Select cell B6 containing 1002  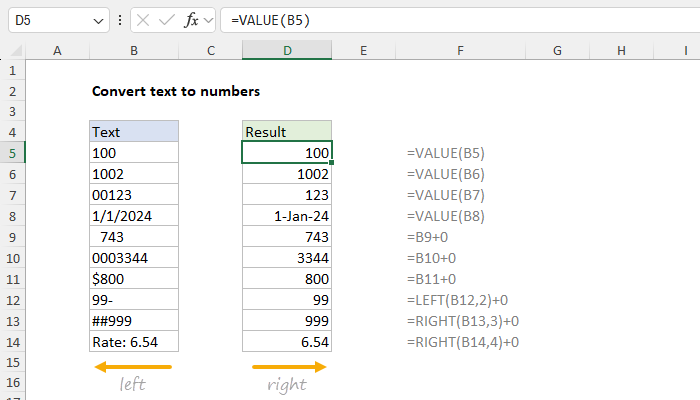(x=134, y=174)
